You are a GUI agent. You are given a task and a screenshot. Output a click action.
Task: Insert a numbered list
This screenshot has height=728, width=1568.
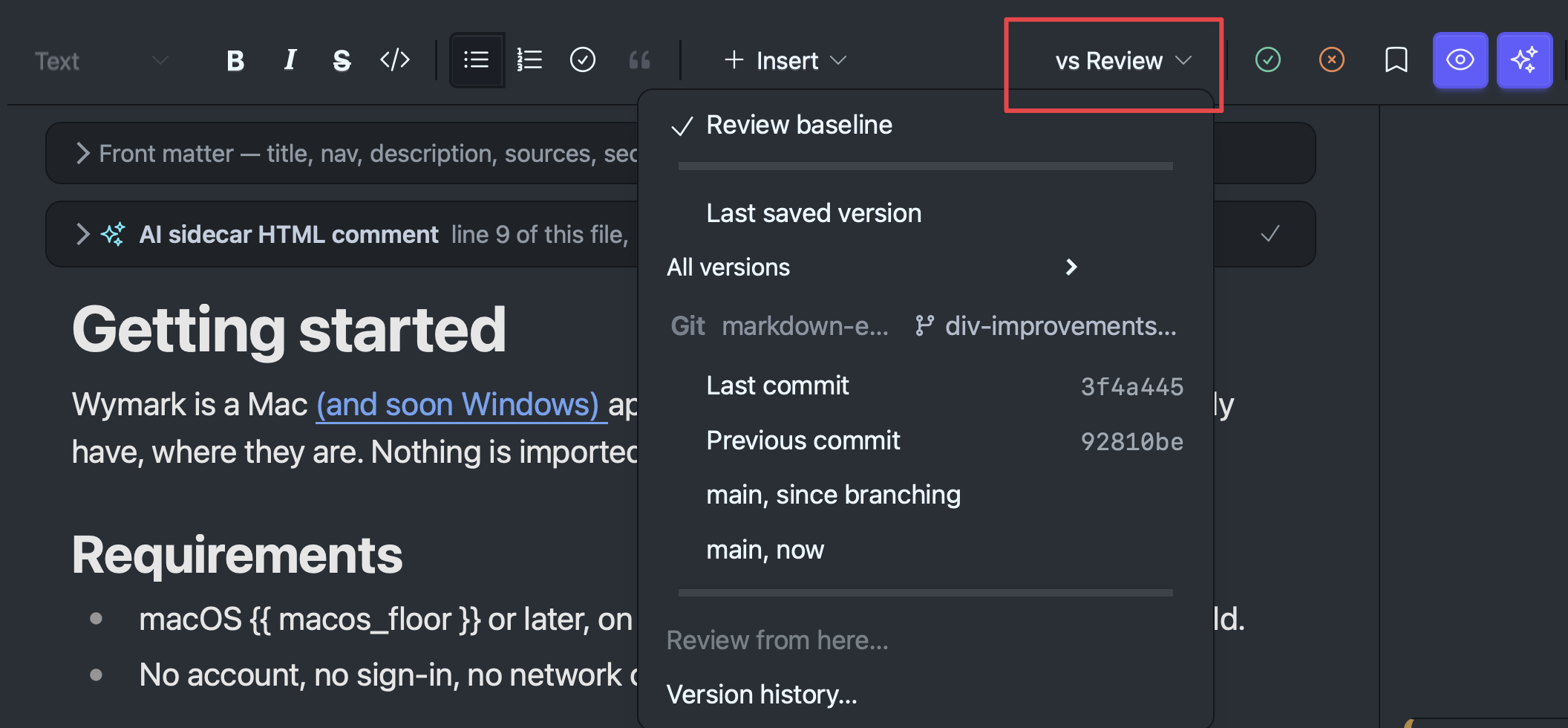529,60
